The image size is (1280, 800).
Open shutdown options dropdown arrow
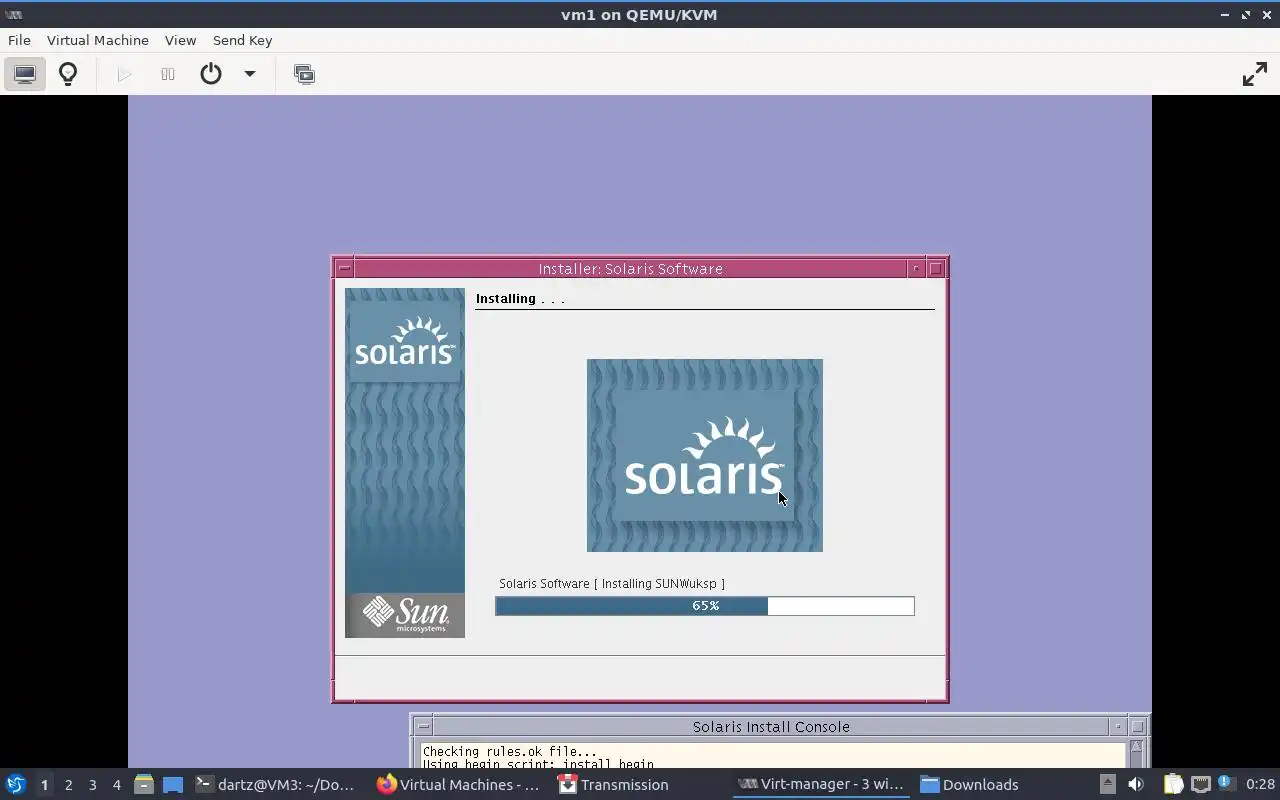coord(250,74)
